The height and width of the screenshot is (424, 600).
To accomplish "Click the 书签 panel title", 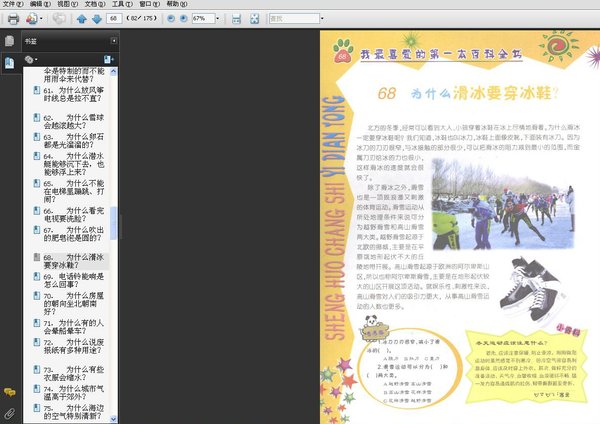I will [x=31, y=41].
